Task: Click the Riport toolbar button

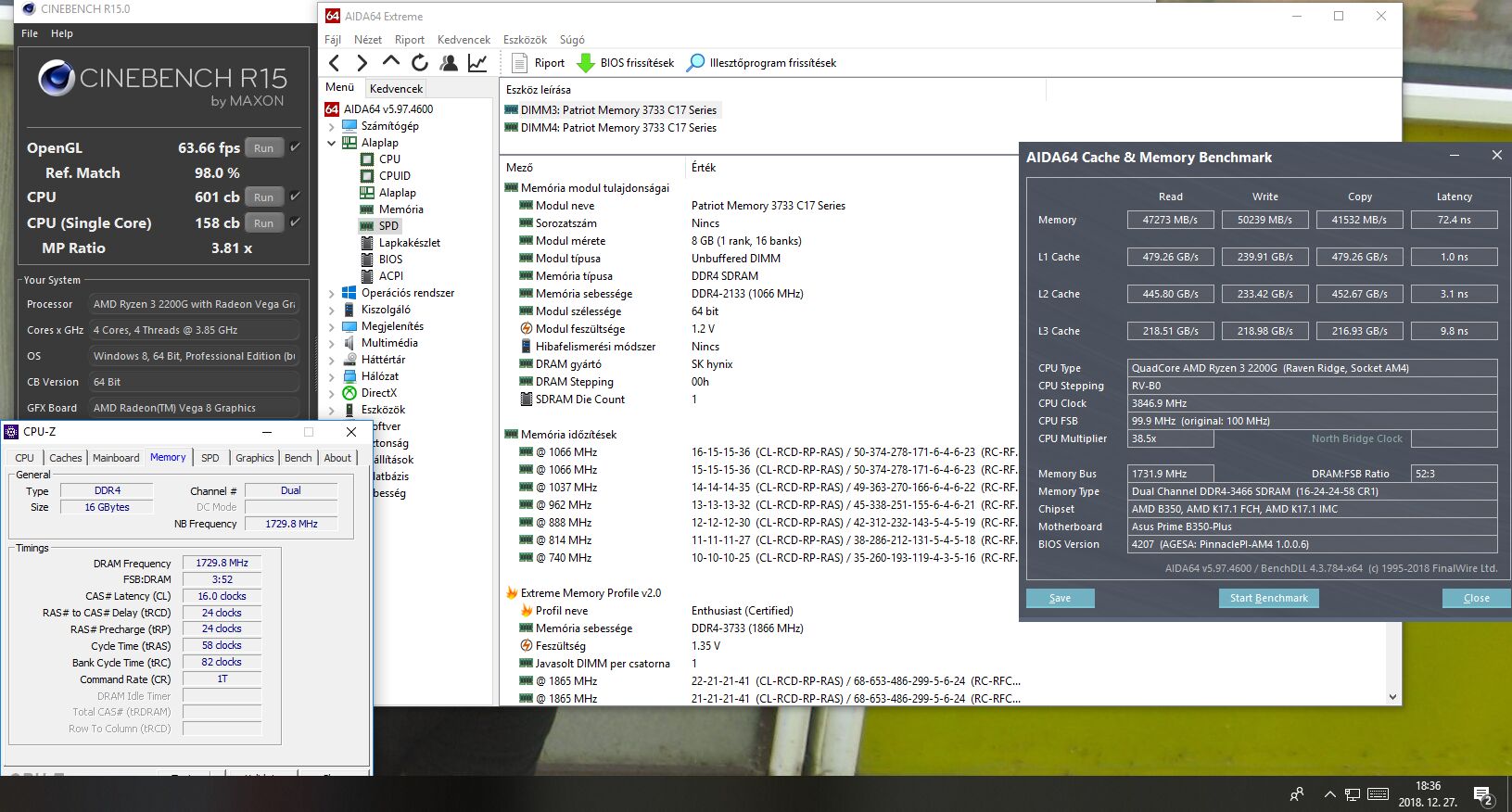Action: tap(539, 63)
